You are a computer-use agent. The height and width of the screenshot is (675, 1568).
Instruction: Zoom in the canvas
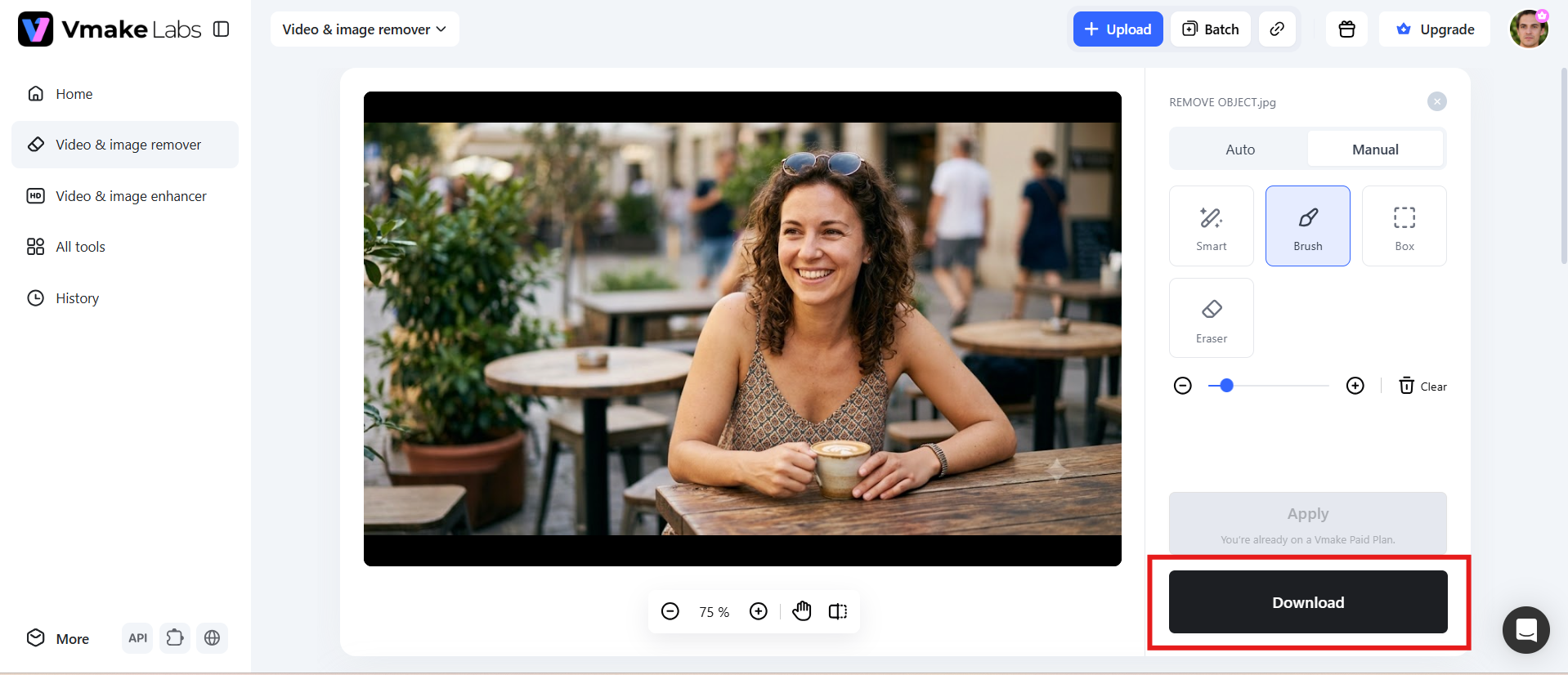[x=759, y=611]
